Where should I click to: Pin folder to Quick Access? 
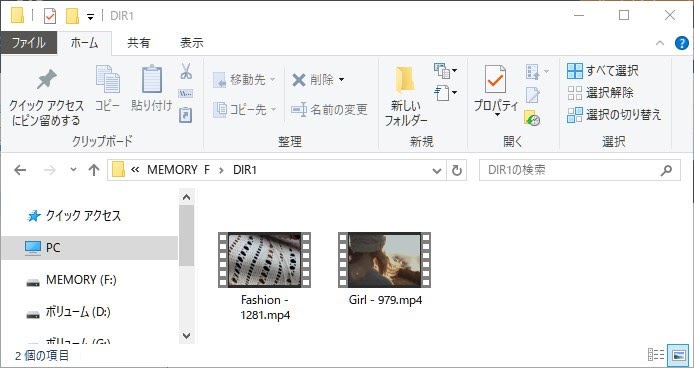46,97
